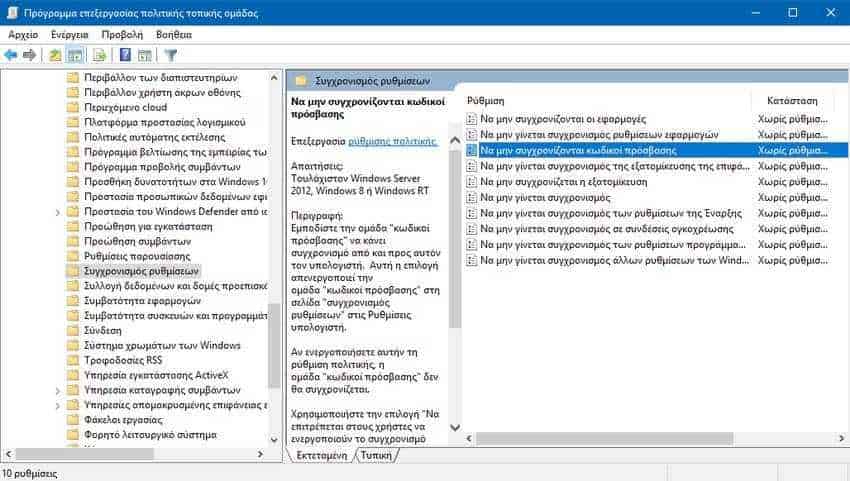This screenshot has width=850, height=481.
Task: Switch to the Εκτεταμένη tab
Action: [x=321, y=456]
